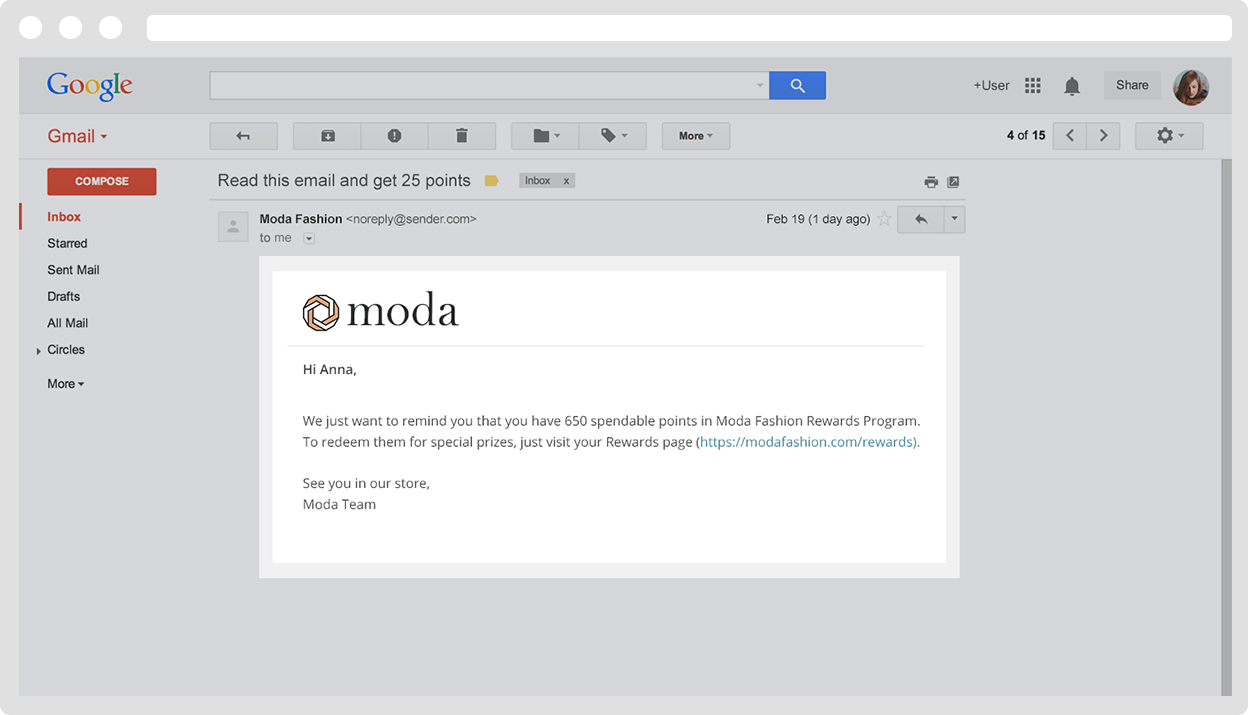
Task: Click the yellow importance marker
Action: coord(491,181)
